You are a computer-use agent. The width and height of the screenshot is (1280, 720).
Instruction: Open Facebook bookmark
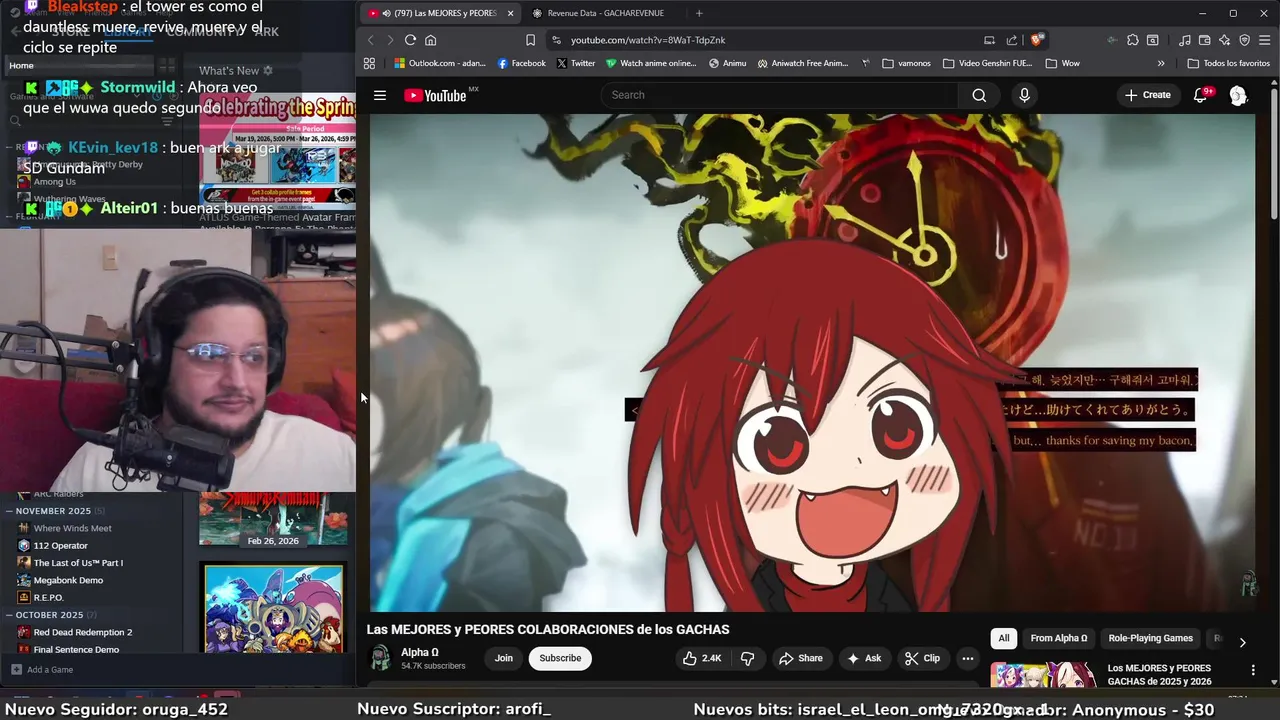(x=521, y=63)
